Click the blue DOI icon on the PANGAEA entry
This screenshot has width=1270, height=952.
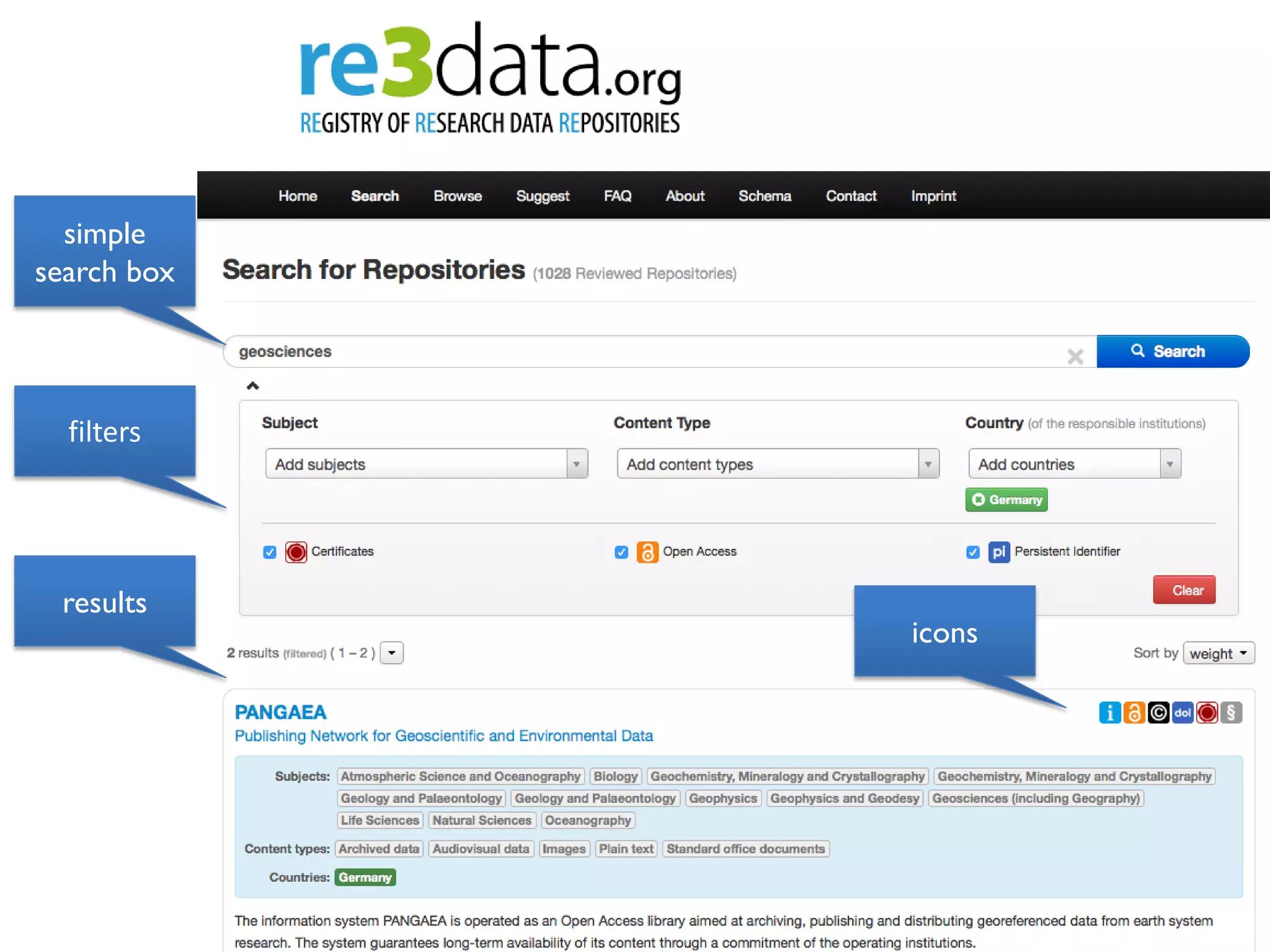click(x=1183, y=713)
